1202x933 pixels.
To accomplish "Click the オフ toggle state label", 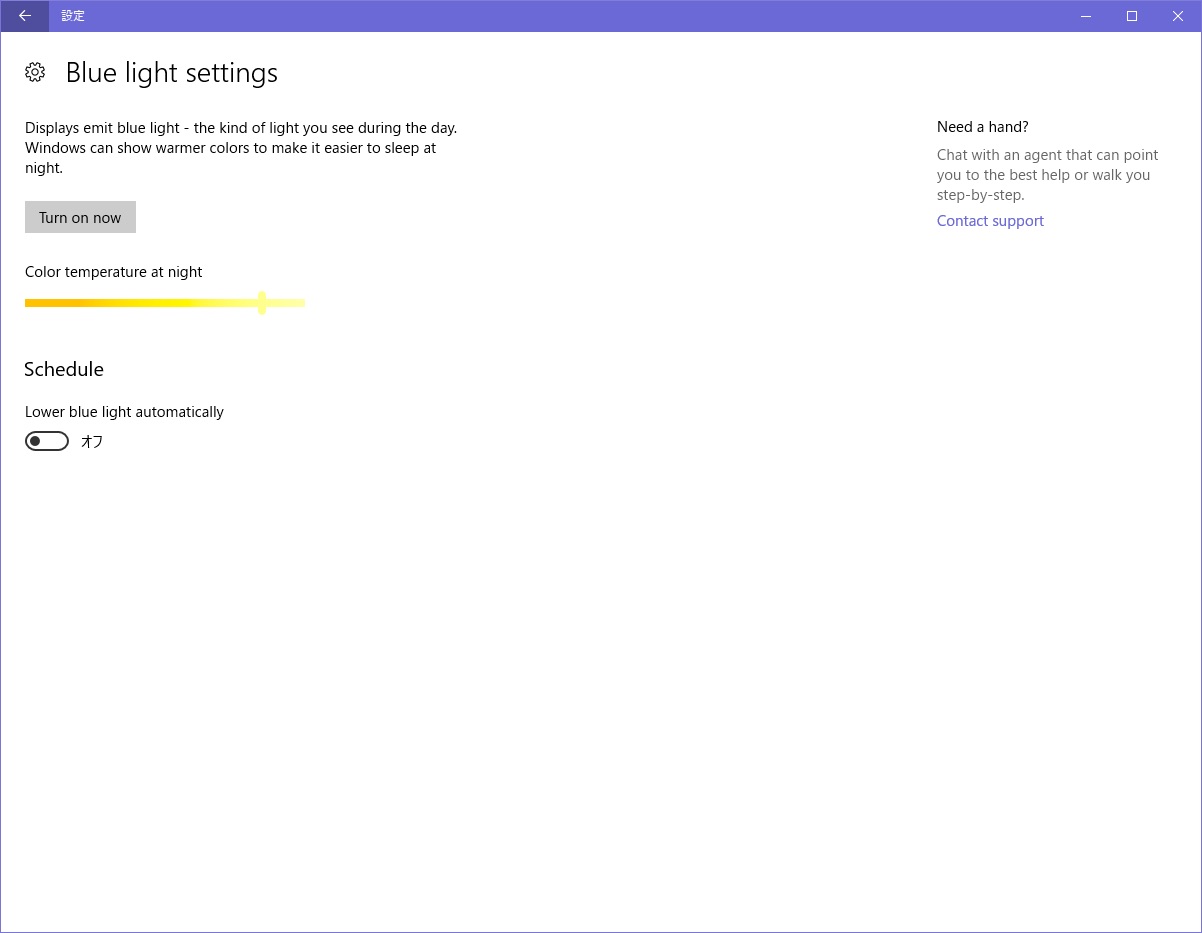I will coord(92,441).
